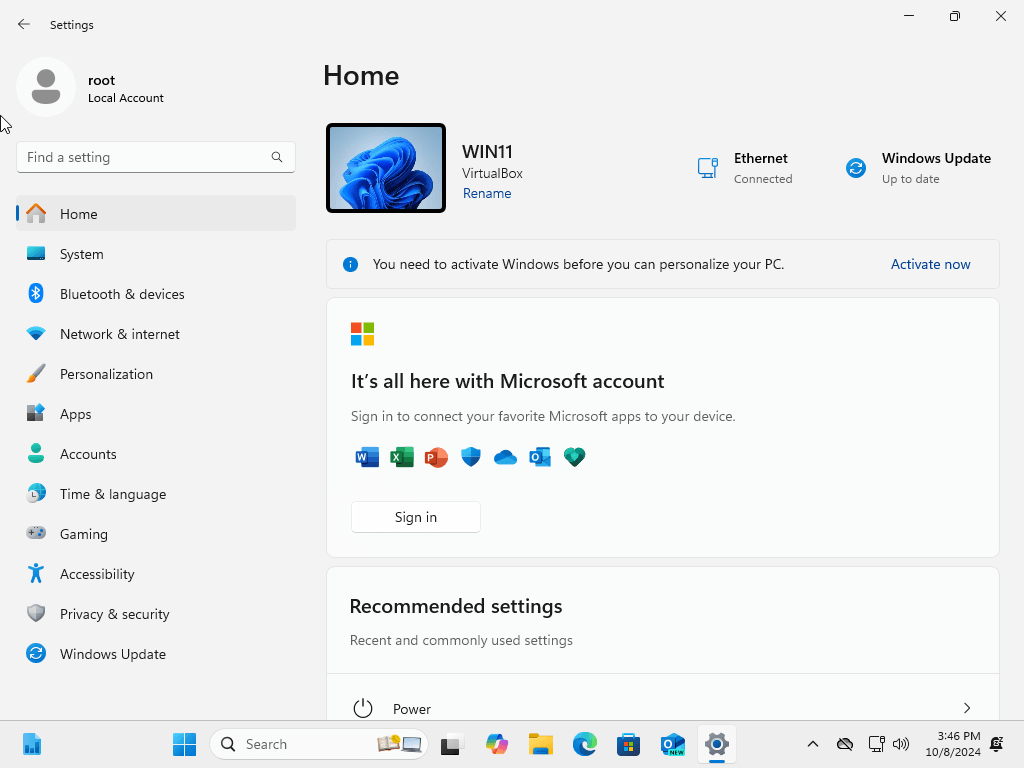1024x768 pixels.
Task: Click the Settings gear on the taskbar
Action: [716, 744]
